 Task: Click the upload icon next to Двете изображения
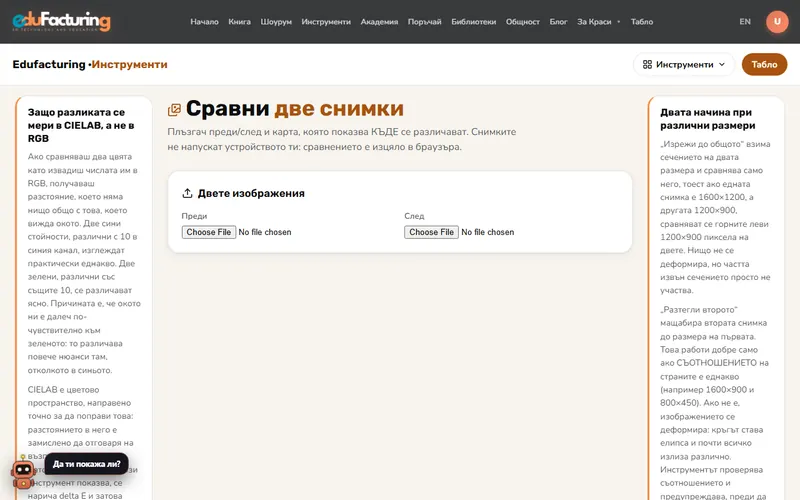[x=187, y=193]
